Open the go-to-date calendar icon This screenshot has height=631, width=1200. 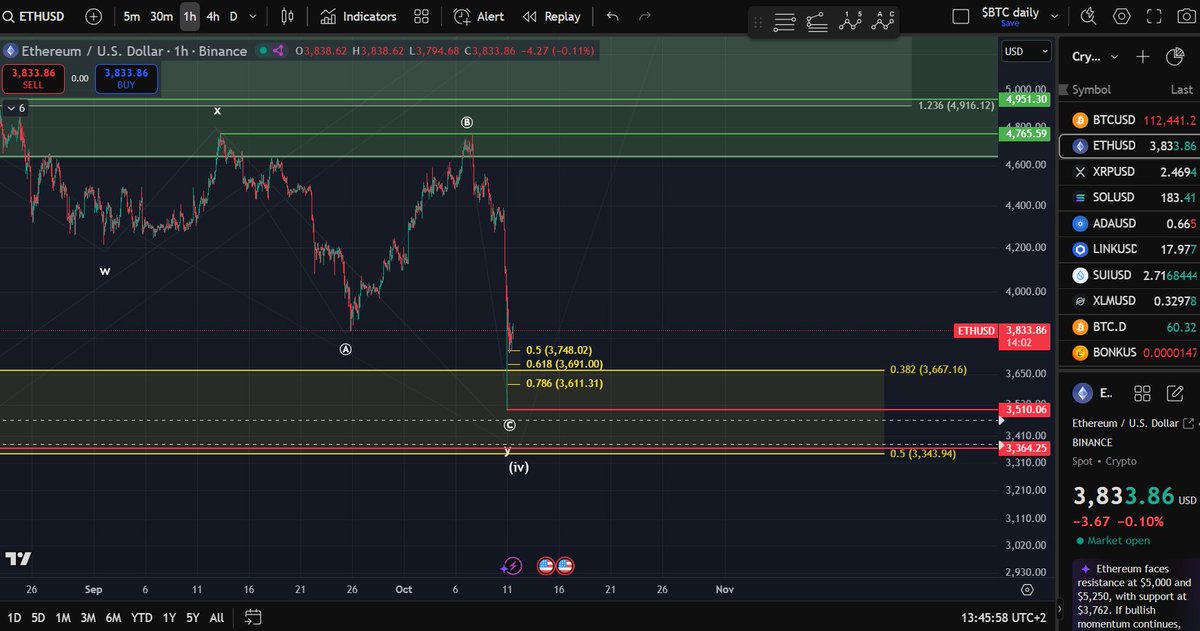[253, 617]
